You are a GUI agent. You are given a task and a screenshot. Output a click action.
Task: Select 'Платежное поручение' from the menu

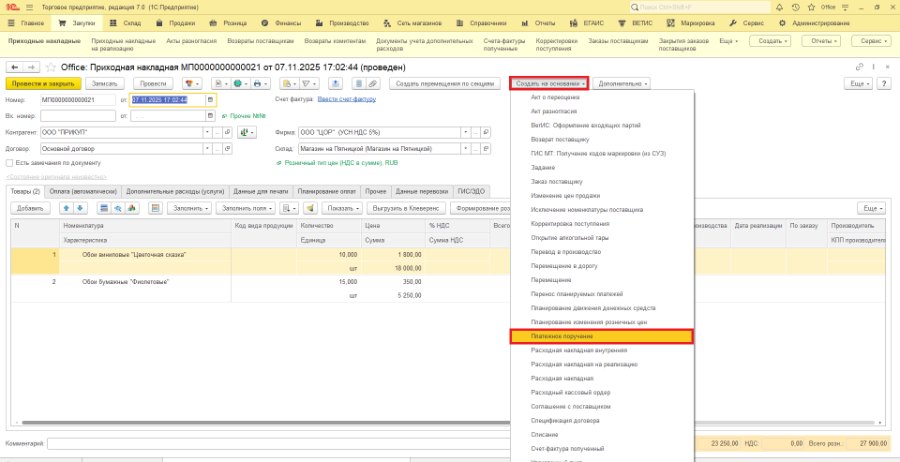(x=602, y=336)
